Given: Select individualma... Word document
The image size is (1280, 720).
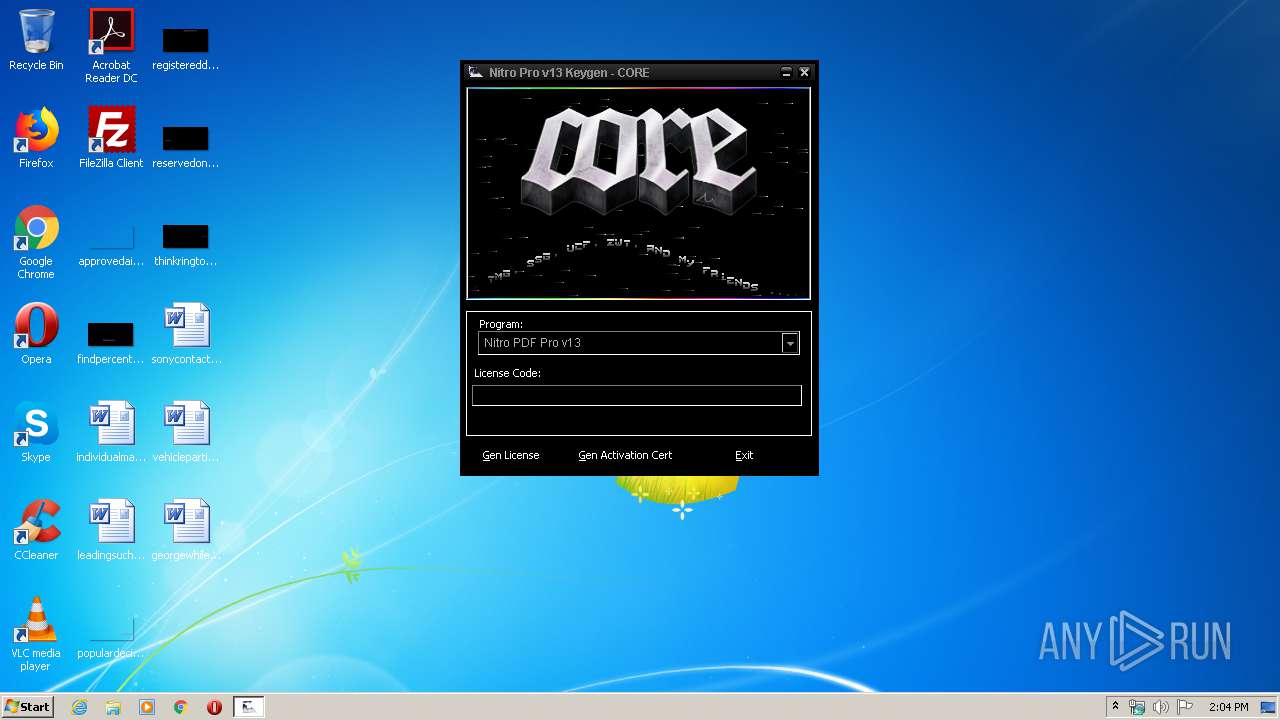Looking at the screenshot, I should tap(111, 432).
